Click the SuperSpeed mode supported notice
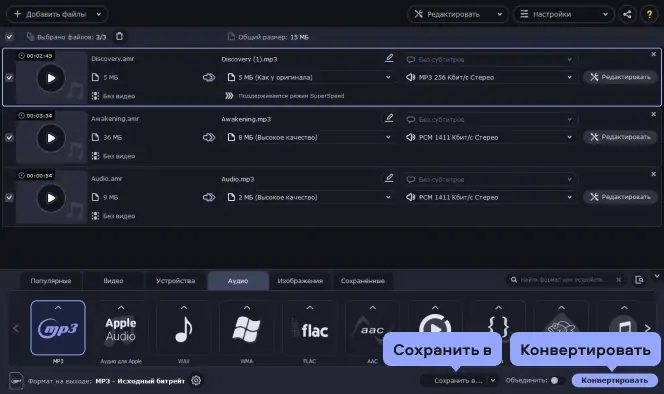The width and height of the screenshot is (664, 394). coord(285,96)
